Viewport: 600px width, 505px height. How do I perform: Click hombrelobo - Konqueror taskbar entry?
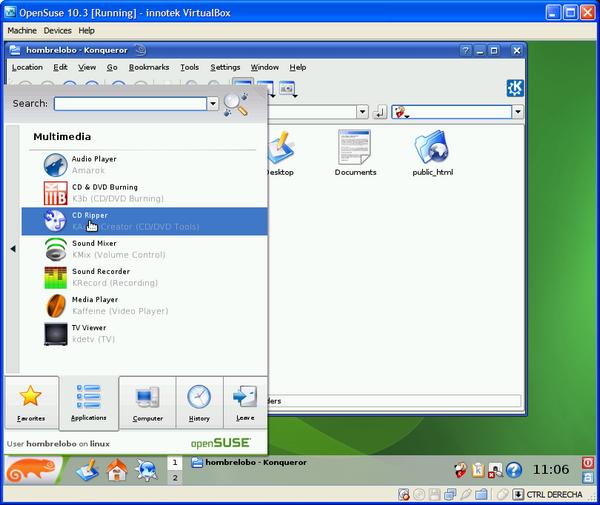(x=249, y=463)
